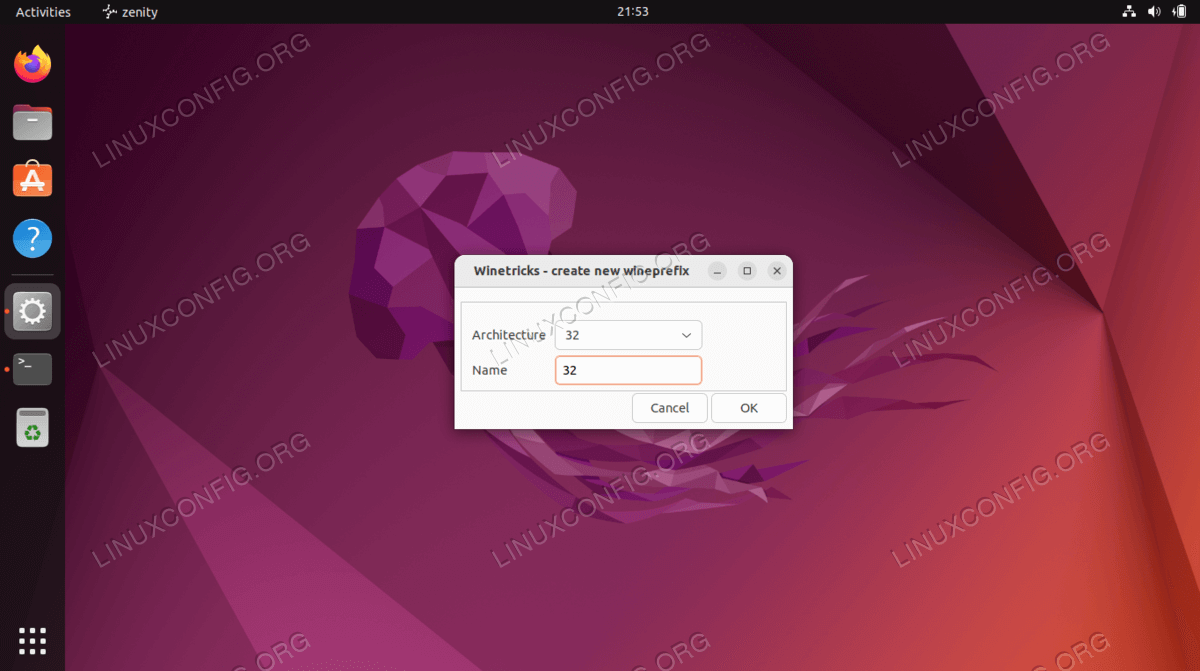Switch to the Terminal in the dock
1200x671 pixels.
tap(33, 369)
